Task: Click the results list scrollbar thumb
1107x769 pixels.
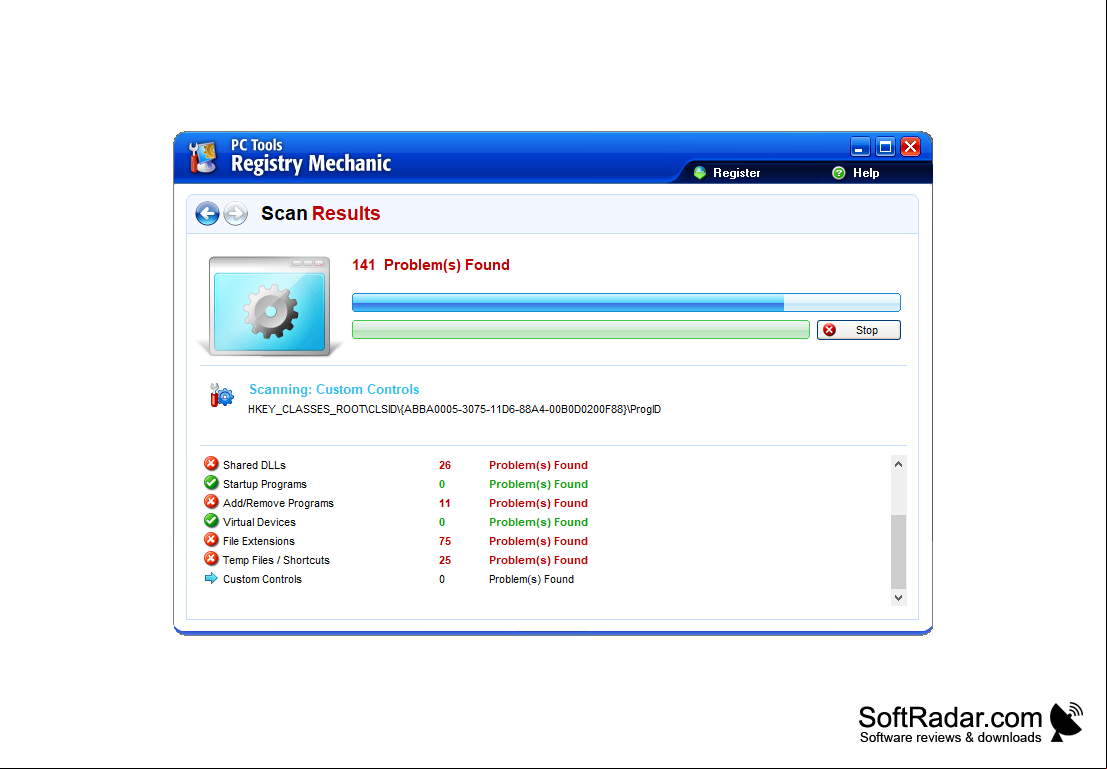Action: (x=898, y=552)
